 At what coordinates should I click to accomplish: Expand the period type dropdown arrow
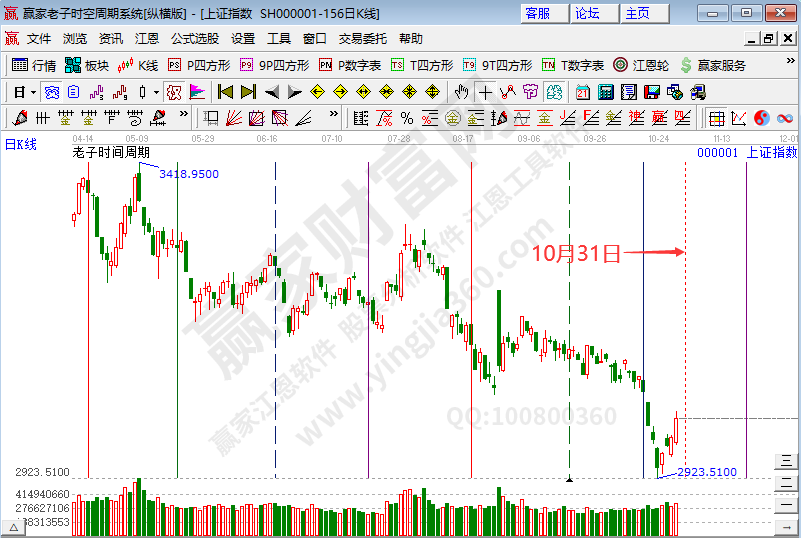(x=33, y=92)
